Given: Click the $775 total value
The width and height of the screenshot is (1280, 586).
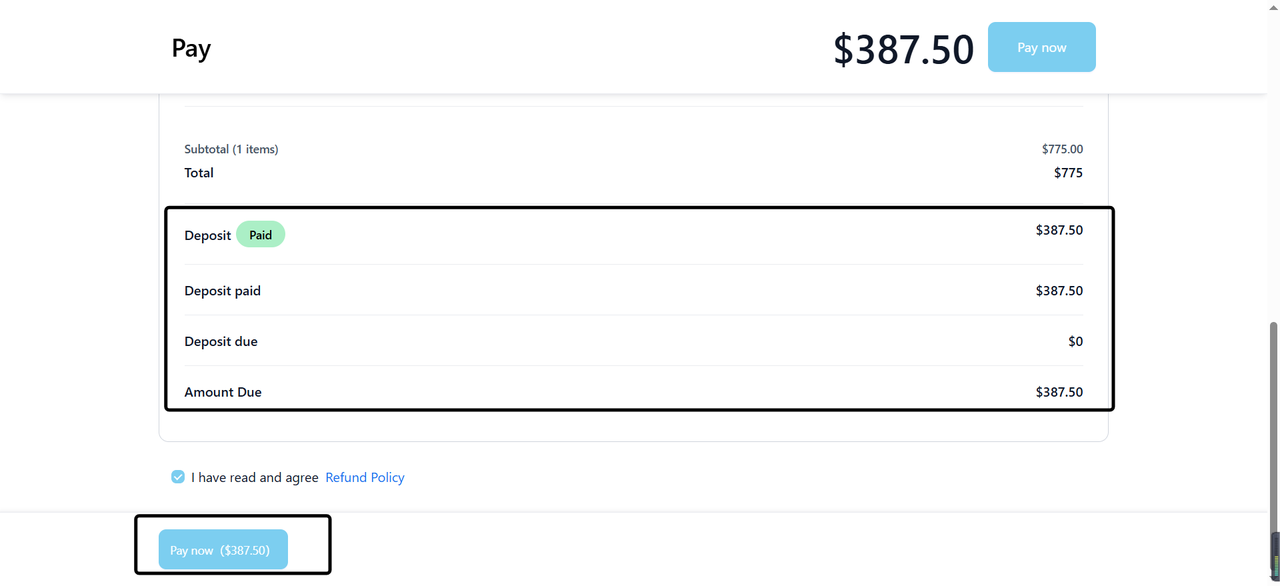Looking at the screenshot, I should [1068, 173].
